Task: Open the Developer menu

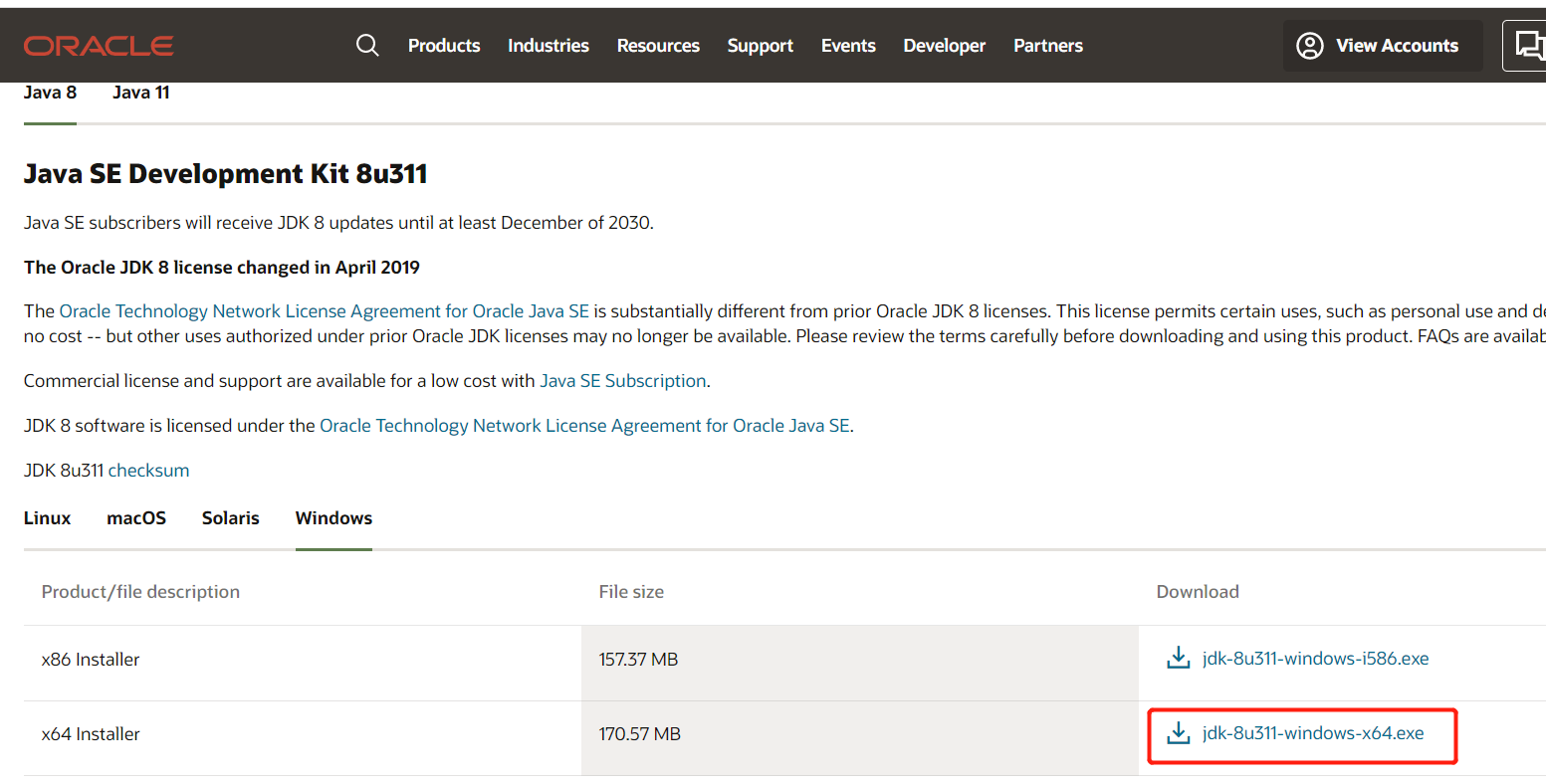Action: point(945,46)
